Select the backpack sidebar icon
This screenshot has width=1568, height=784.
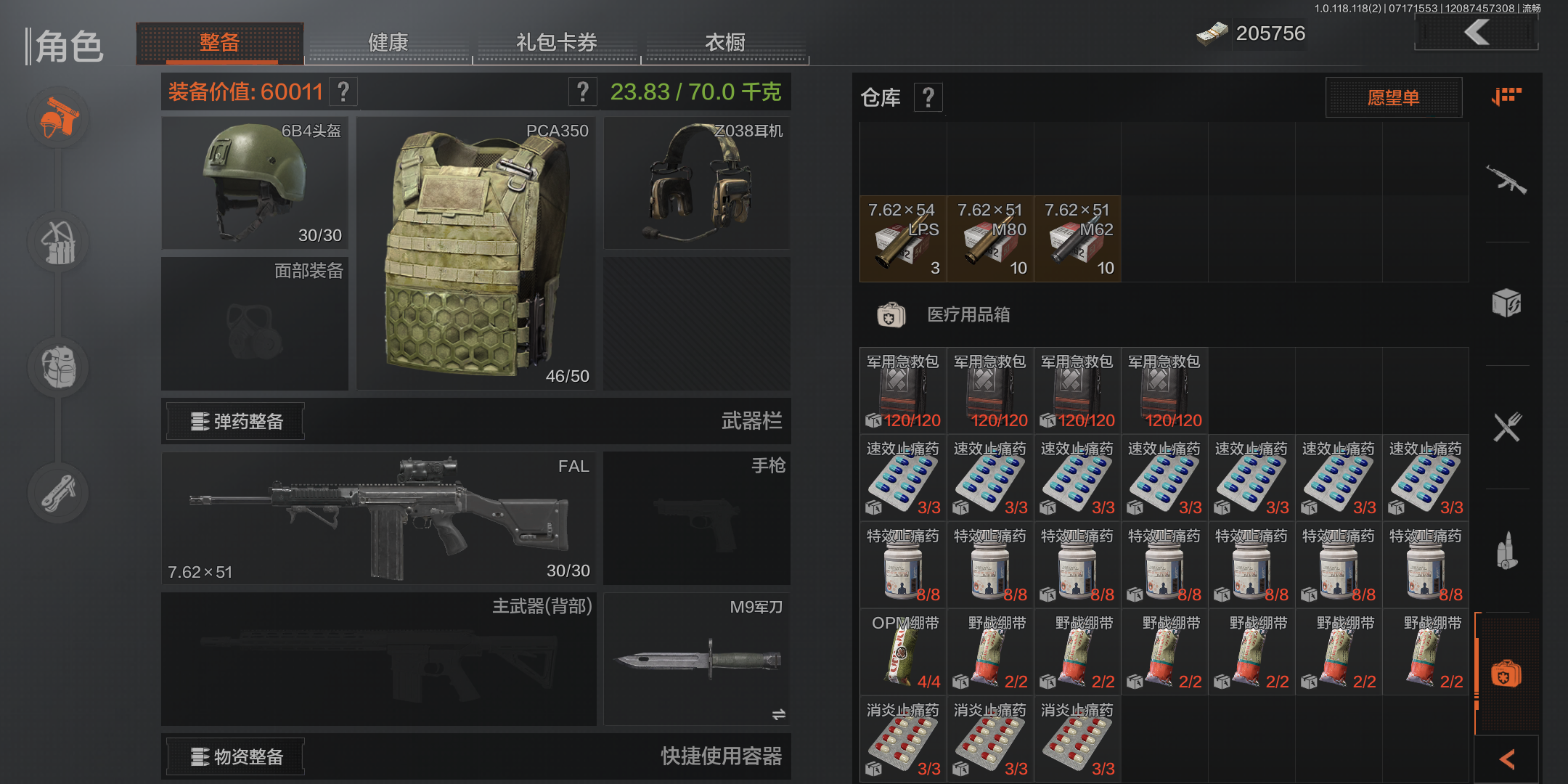59,367
